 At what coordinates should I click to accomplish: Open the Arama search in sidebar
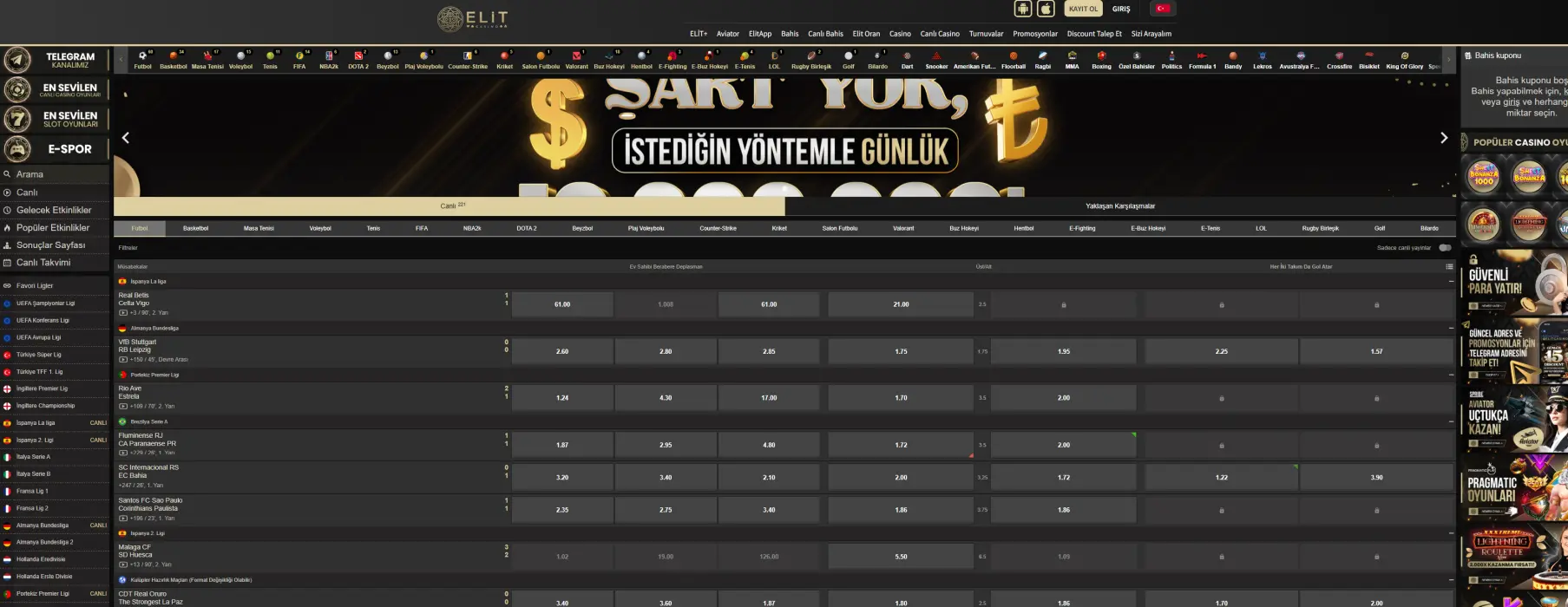(x=56, y=174)
